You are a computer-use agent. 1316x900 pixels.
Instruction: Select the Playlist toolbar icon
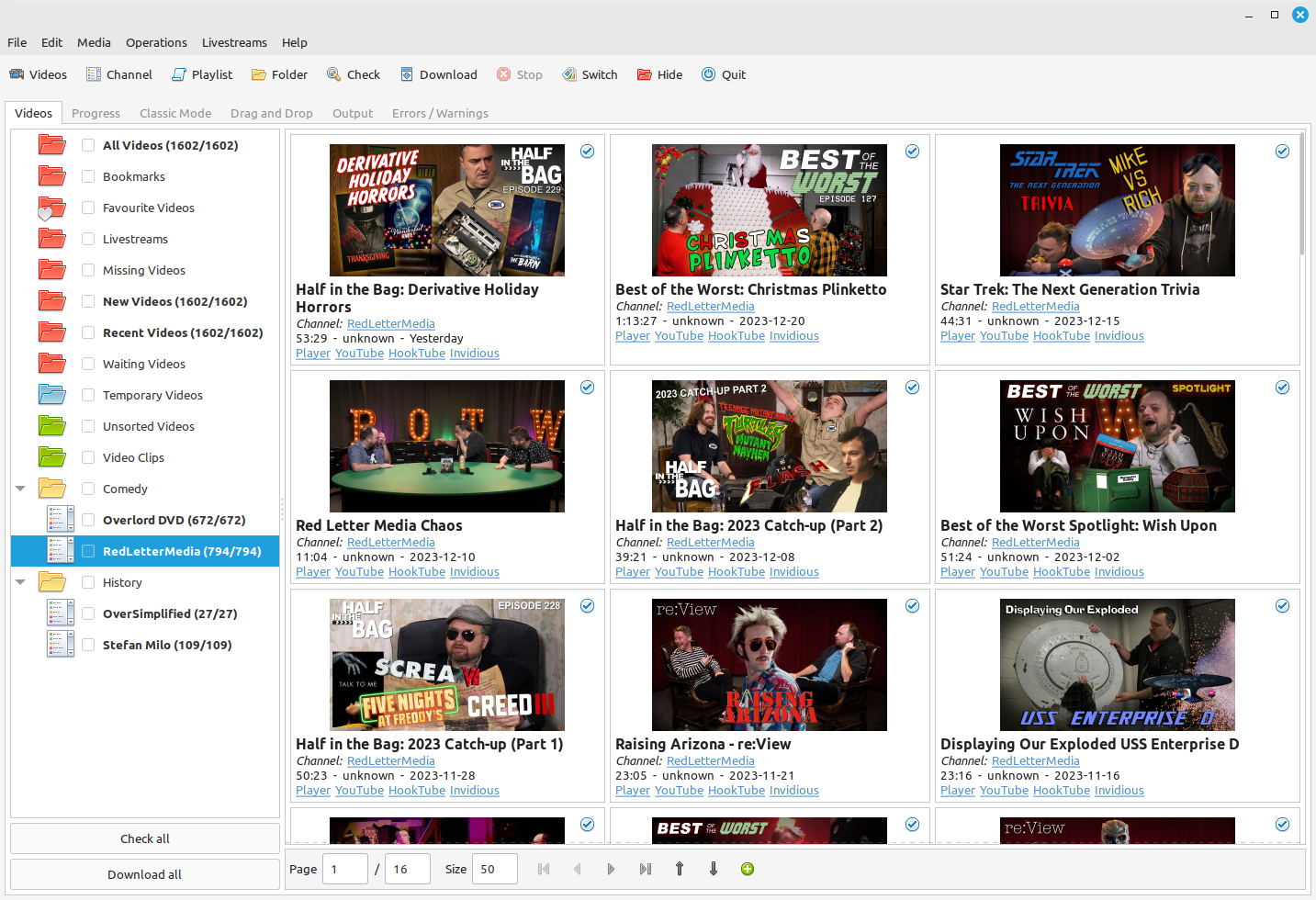201,74
